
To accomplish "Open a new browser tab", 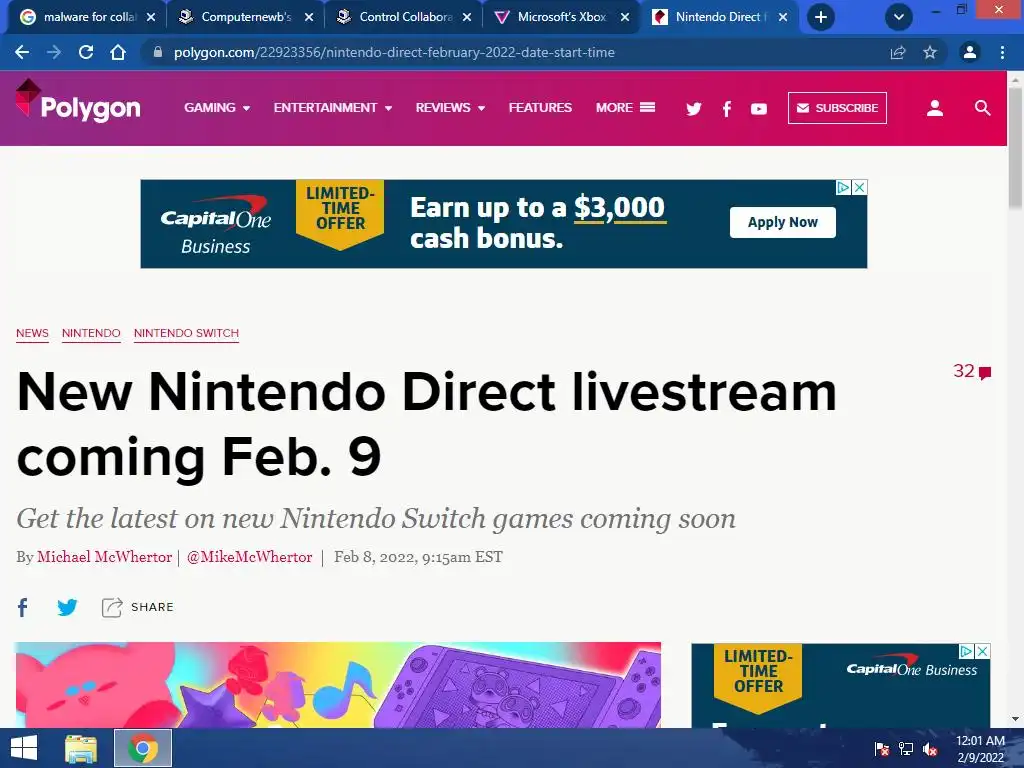I will (821, 17).
